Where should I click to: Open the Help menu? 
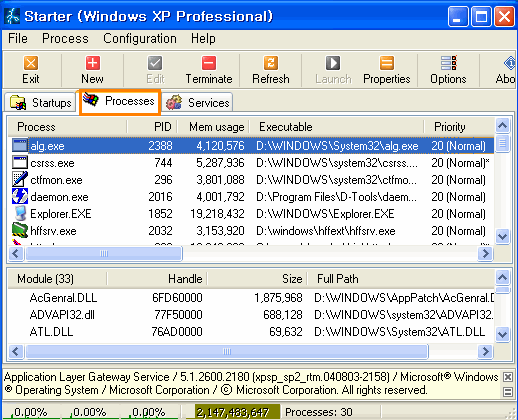click(203, 39)
